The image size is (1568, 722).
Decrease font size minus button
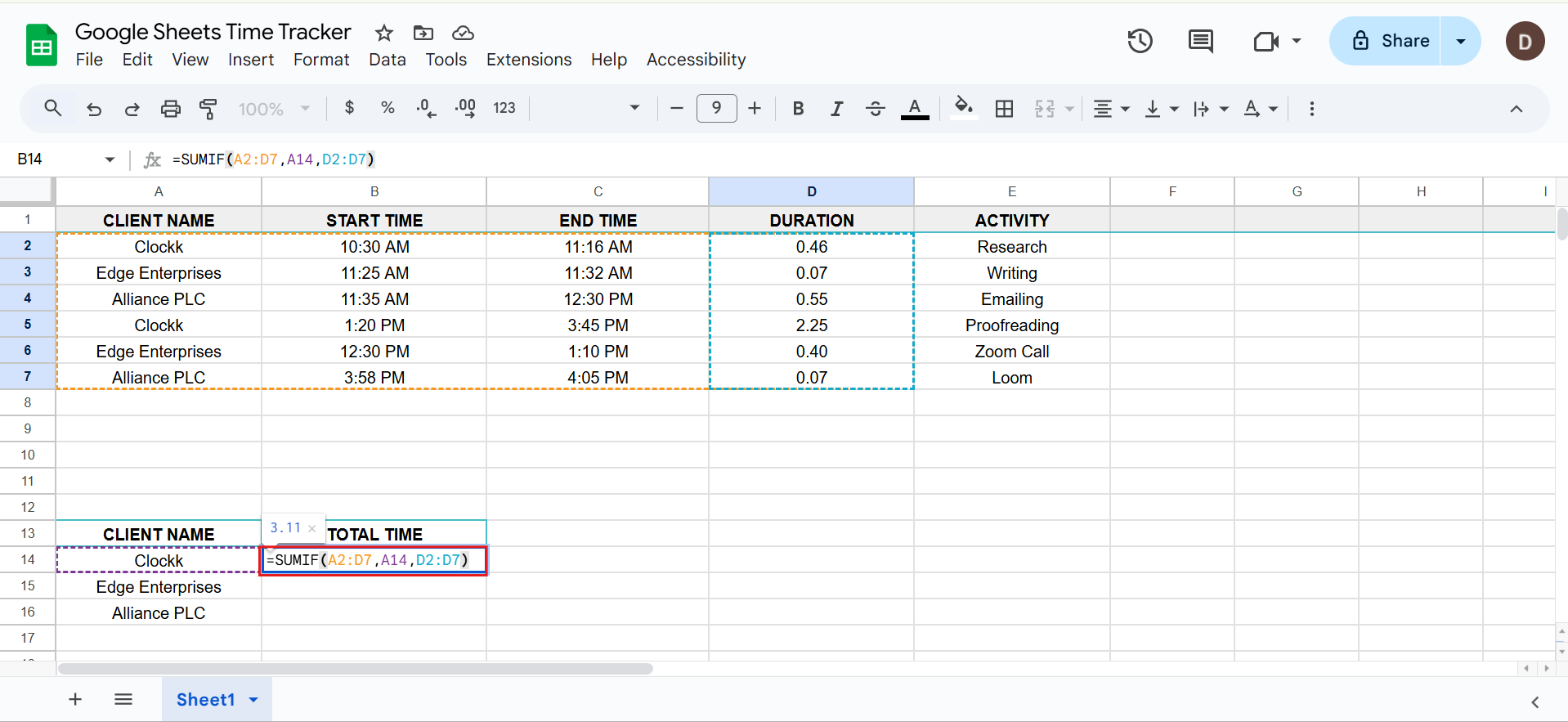point(676,108)
